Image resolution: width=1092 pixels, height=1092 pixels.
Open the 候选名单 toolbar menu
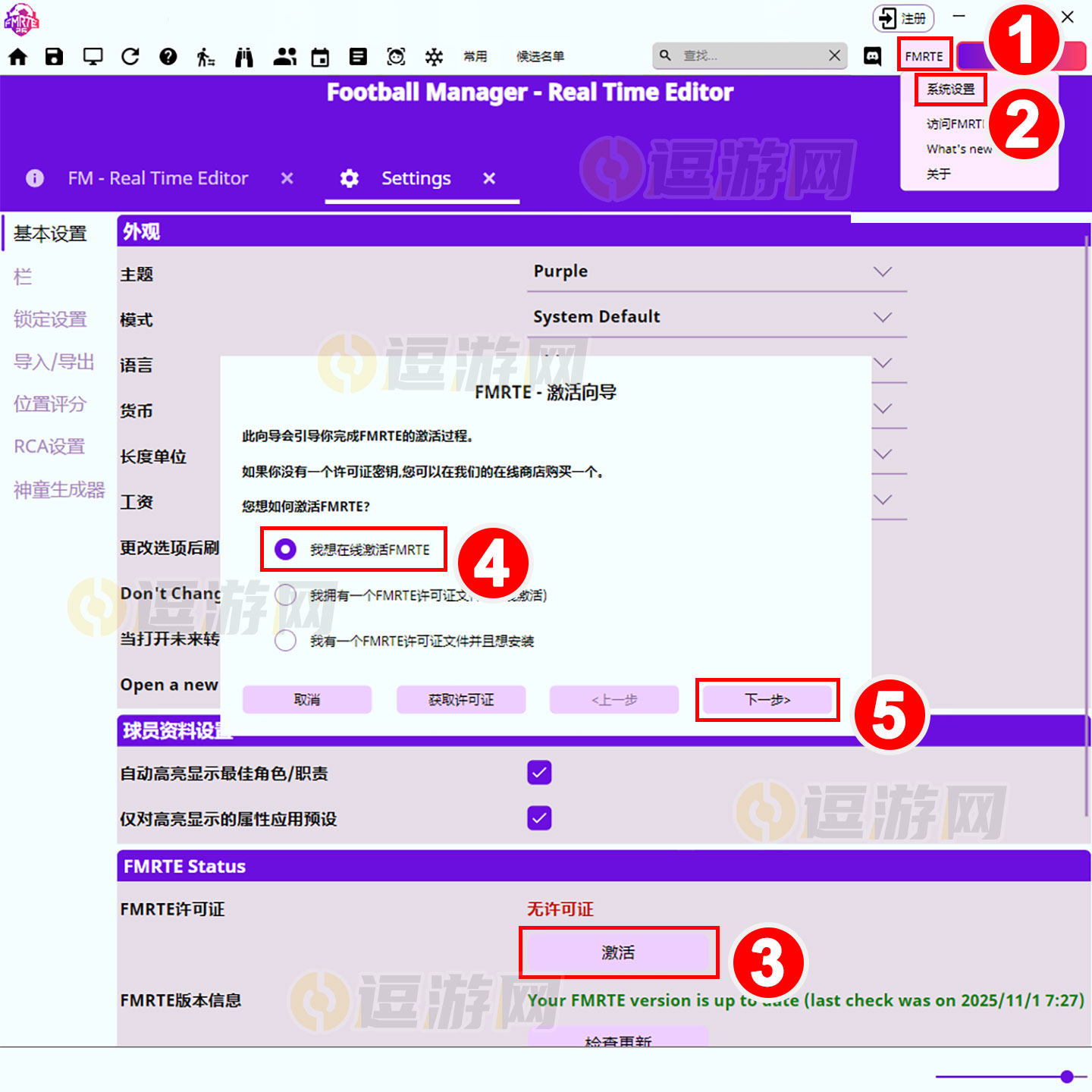(540, 57)
